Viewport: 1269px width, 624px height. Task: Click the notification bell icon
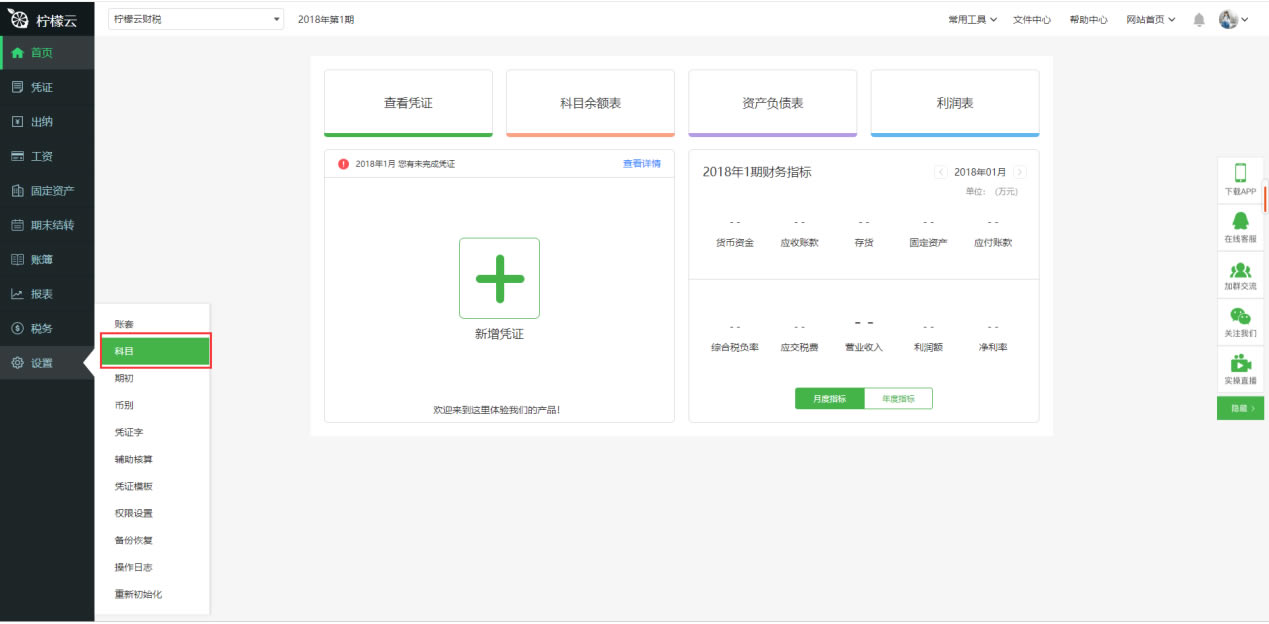pyautogui.click(x=1198, y=18)
